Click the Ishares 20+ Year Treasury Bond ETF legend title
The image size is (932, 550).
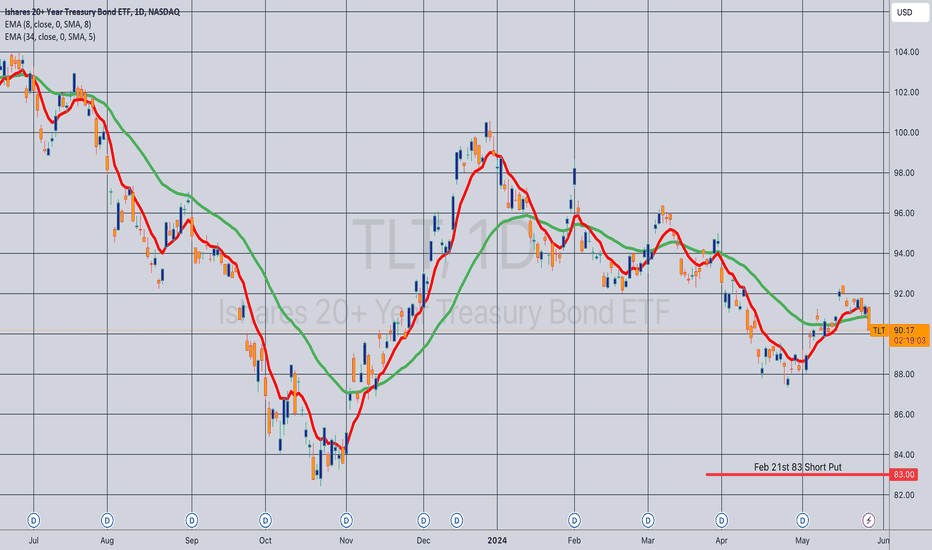92,12
